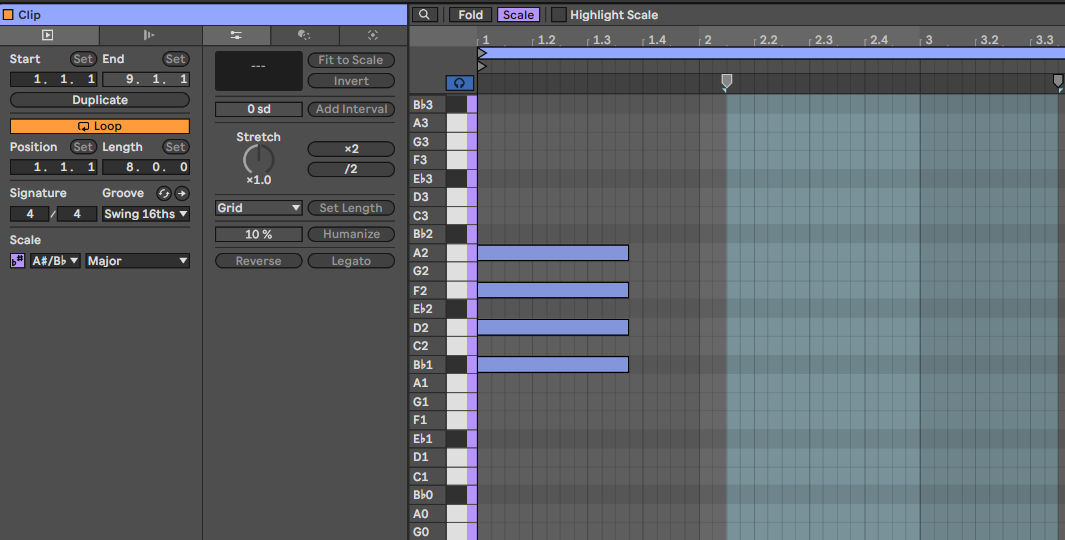
Task: Click the Stretch knob
Action: [258, 159]
